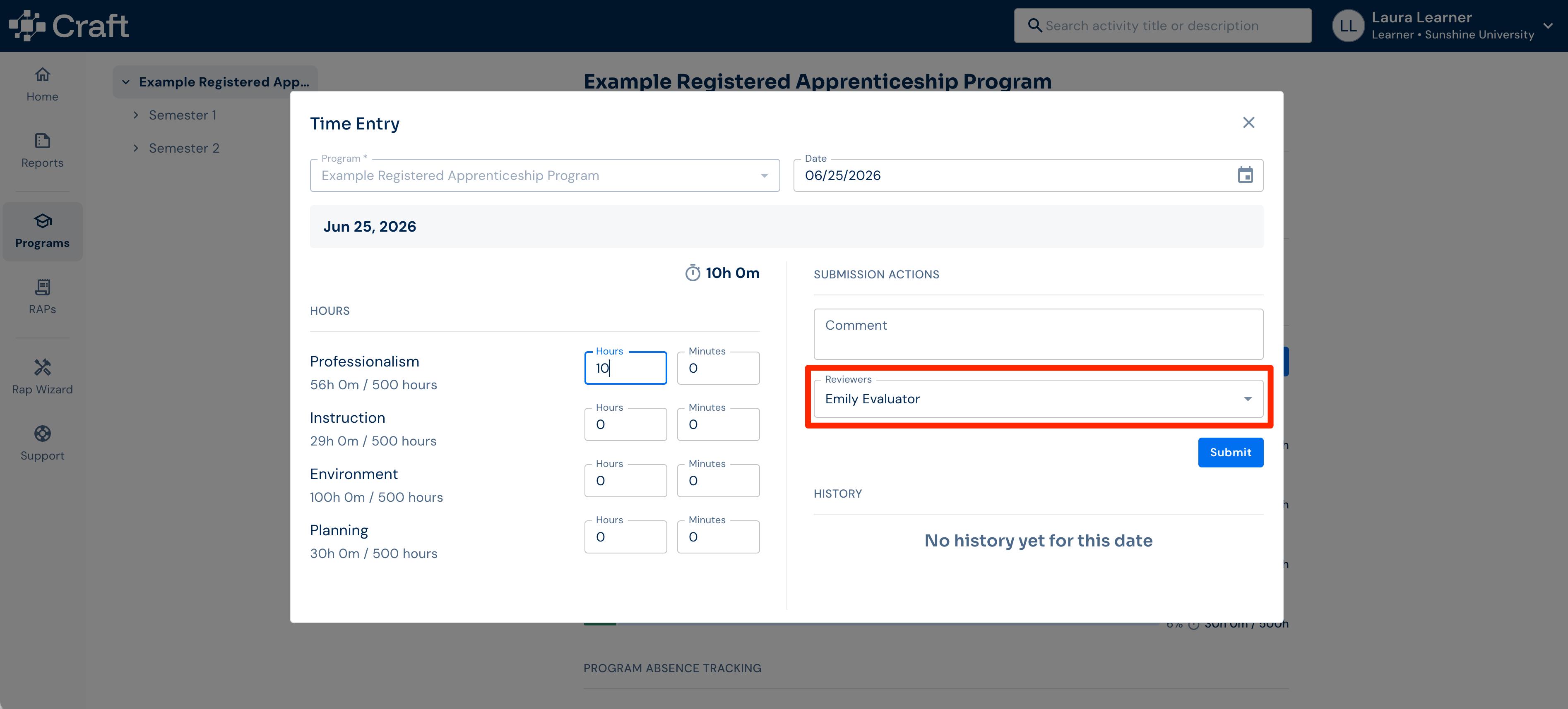
Task: Collapse Example Registered App tree node
Action: [125, 82]
